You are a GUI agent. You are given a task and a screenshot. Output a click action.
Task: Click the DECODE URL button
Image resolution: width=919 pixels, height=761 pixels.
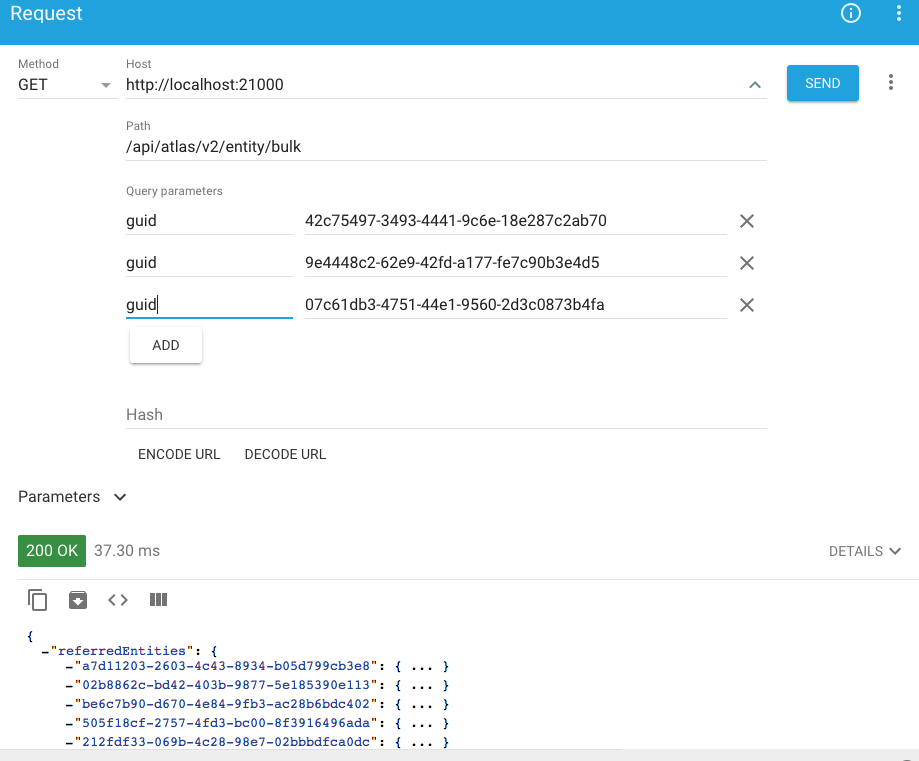pos(285,454)
